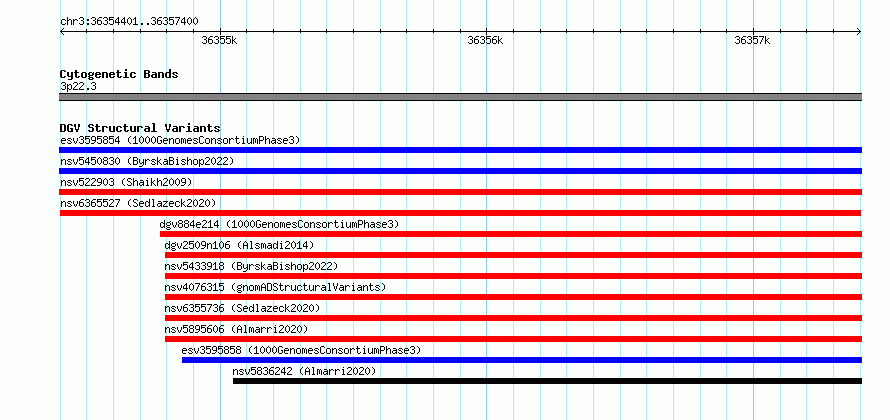Click the esv3595854 variant label
The image size is (890, 420).
[x=180, y=140]
